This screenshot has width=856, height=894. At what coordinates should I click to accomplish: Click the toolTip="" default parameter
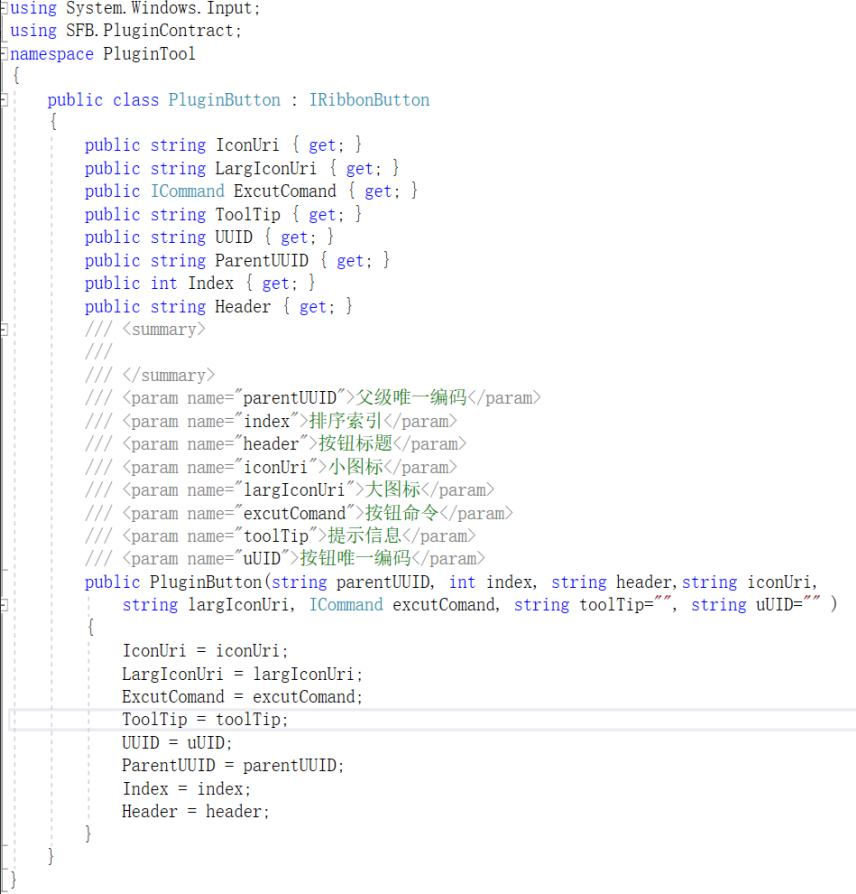pos(626,605)
